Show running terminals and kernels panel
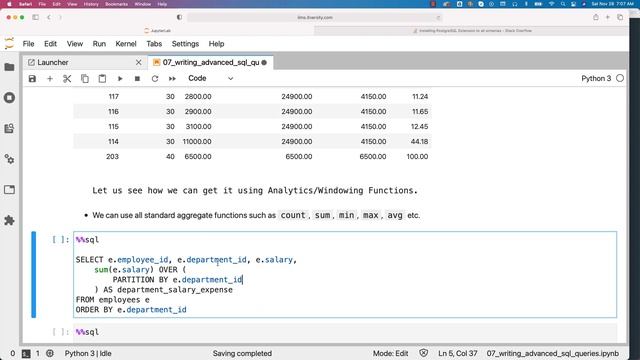 click(9, 98)
